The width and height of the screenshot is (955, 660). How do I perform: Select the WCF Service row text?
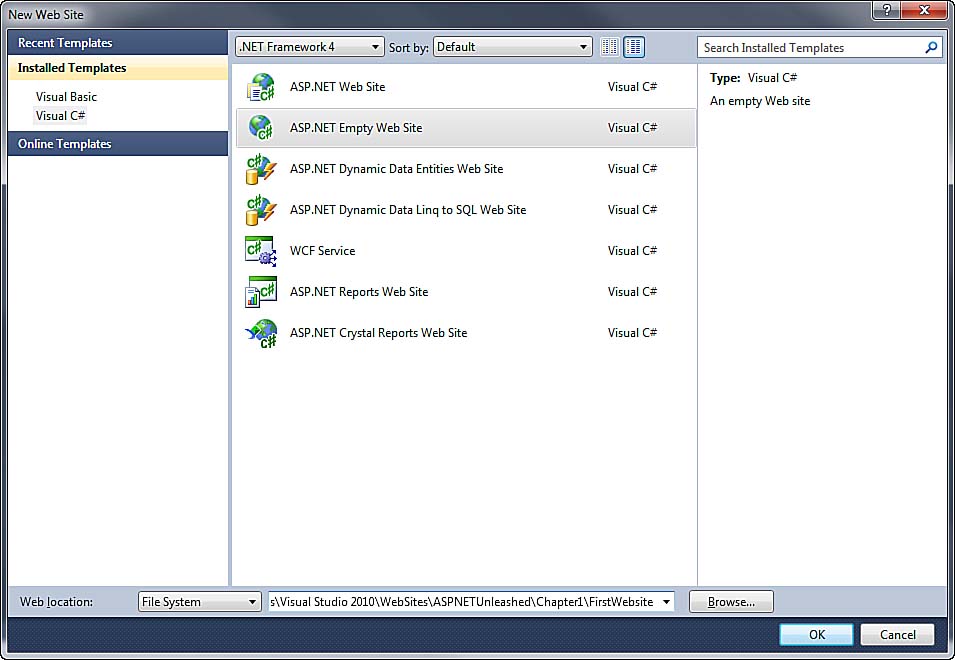322,251
